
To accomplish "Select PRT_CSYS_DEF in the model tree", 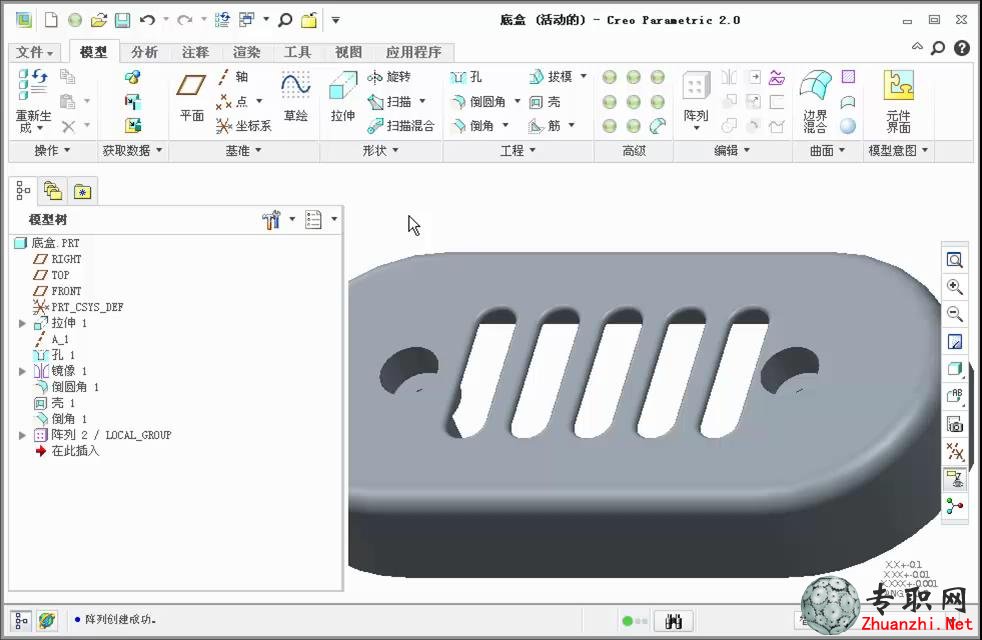I will coord(78,307).
